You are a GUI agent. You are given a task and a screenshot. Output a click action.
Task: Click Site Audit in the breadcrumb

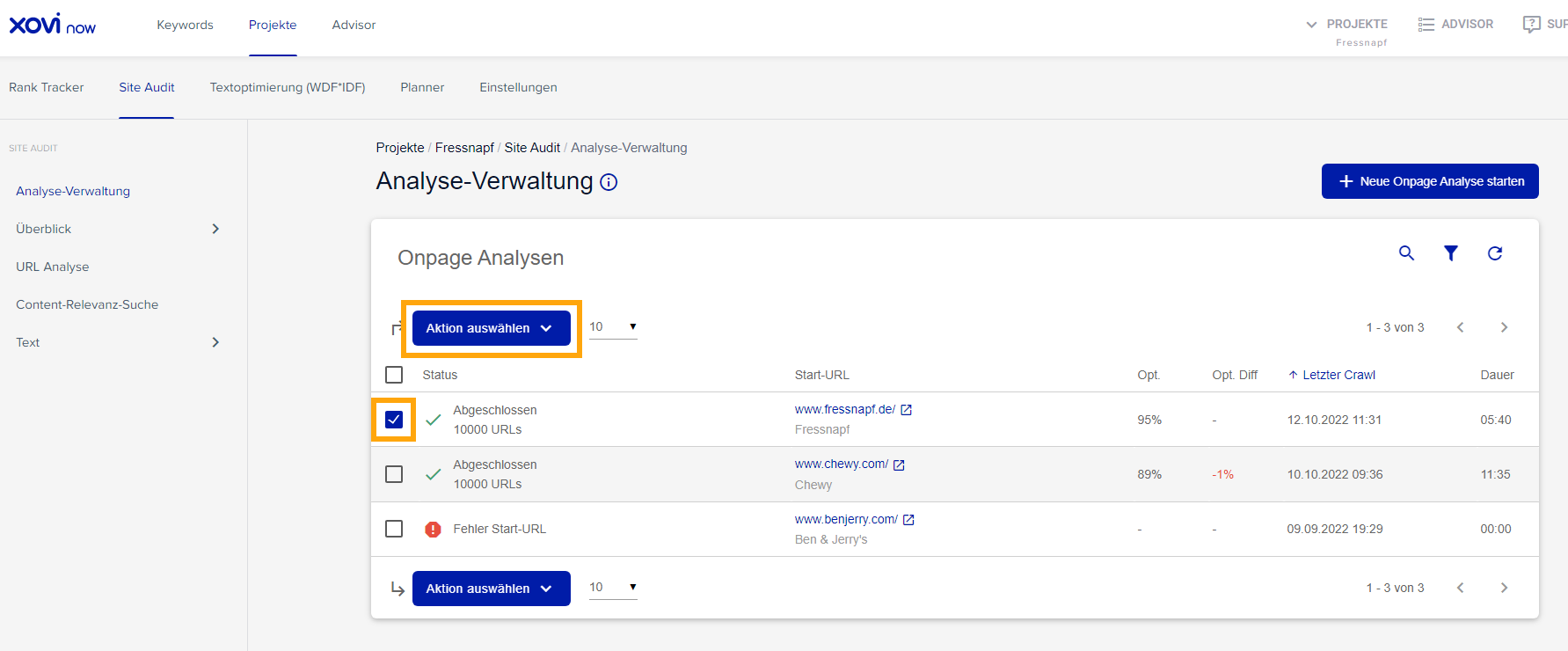click(x=532, y=148)
